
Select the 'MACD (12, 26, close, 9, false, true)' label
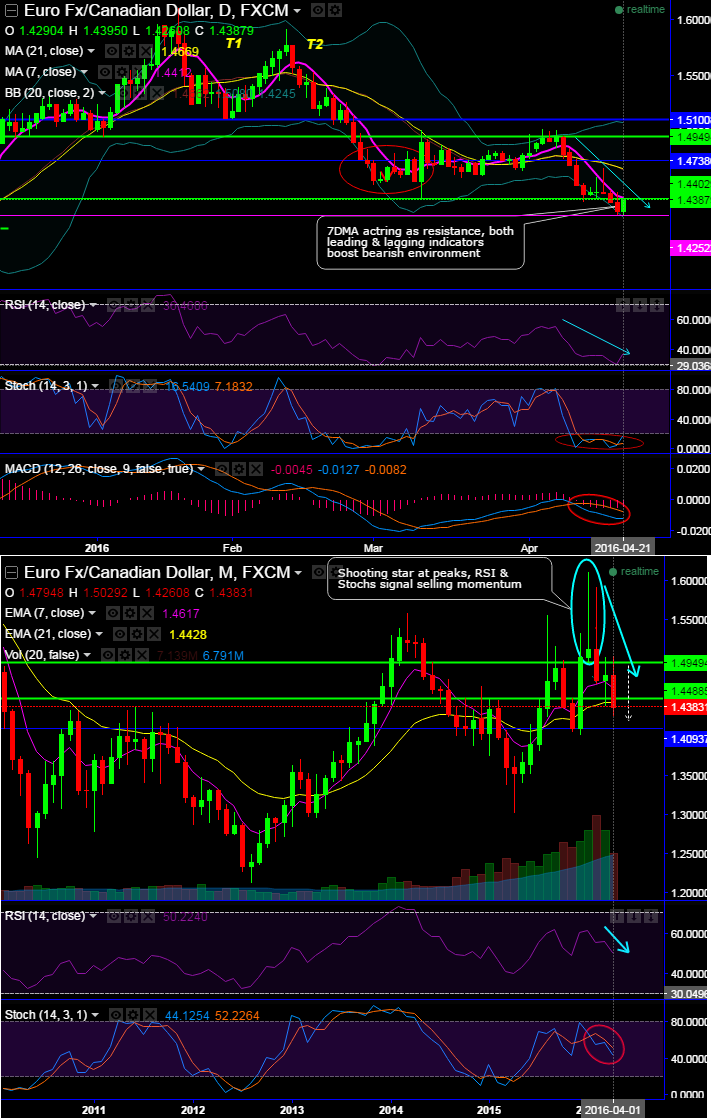click(99, 469)
